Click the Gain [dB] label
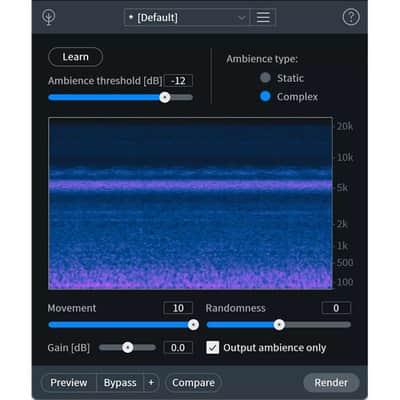 69,348
